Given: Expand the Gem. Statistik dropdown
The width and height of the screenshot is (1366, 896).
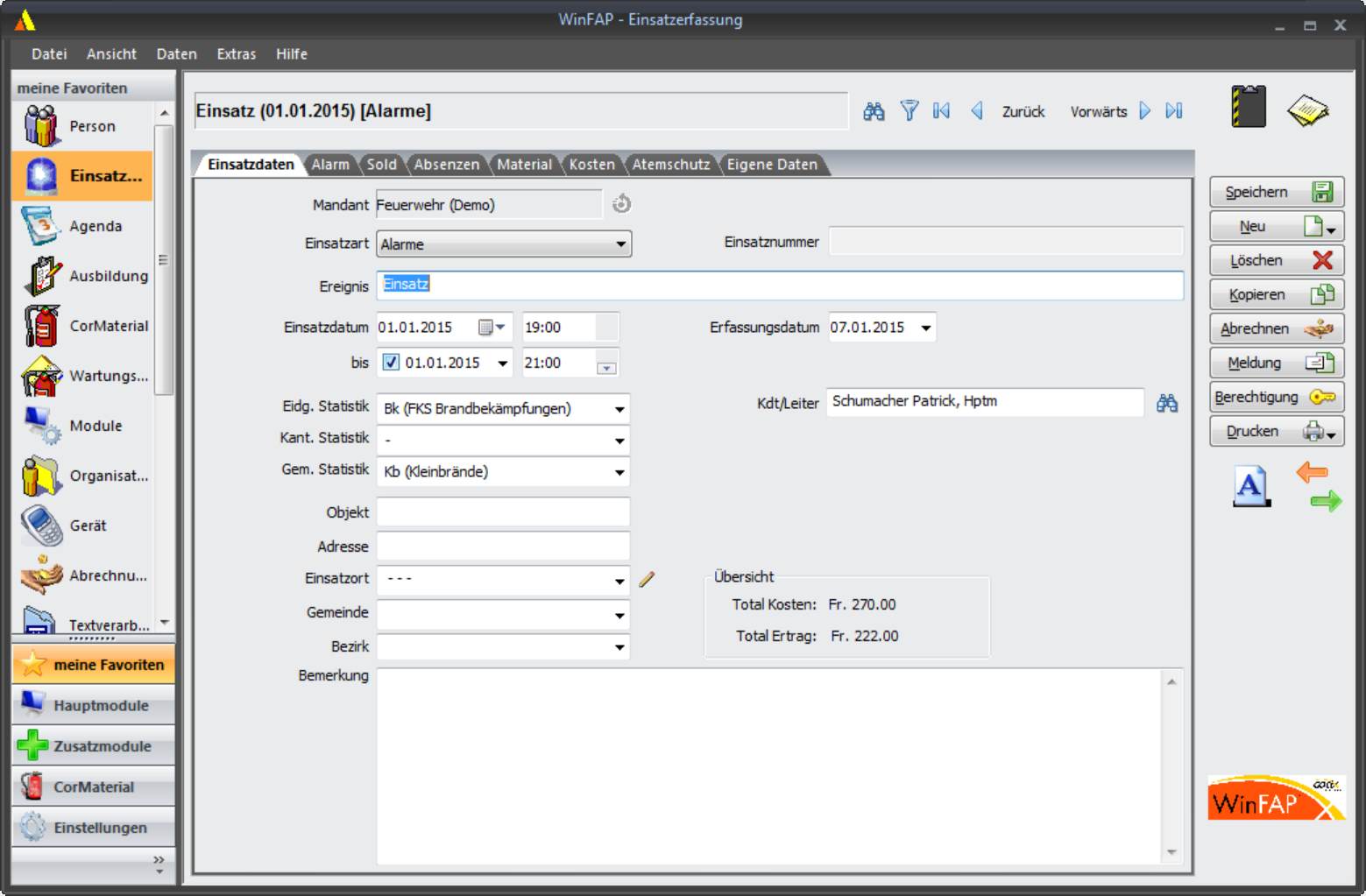Looking at the screenshot, I should point(621,471).
